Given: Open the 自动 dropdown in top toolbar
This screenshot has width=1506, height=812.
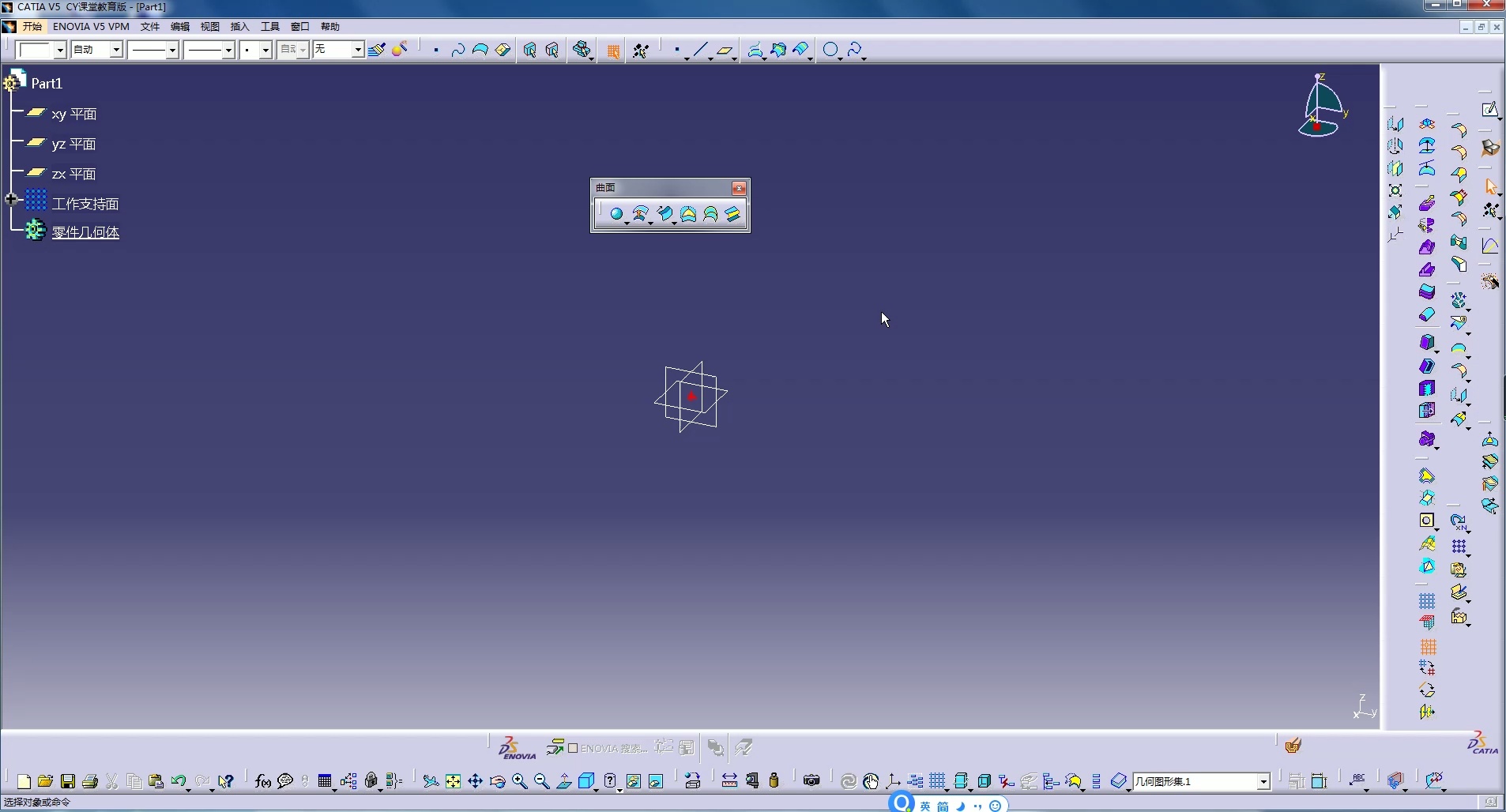Looking at the screenshot, I should point(116,50).
